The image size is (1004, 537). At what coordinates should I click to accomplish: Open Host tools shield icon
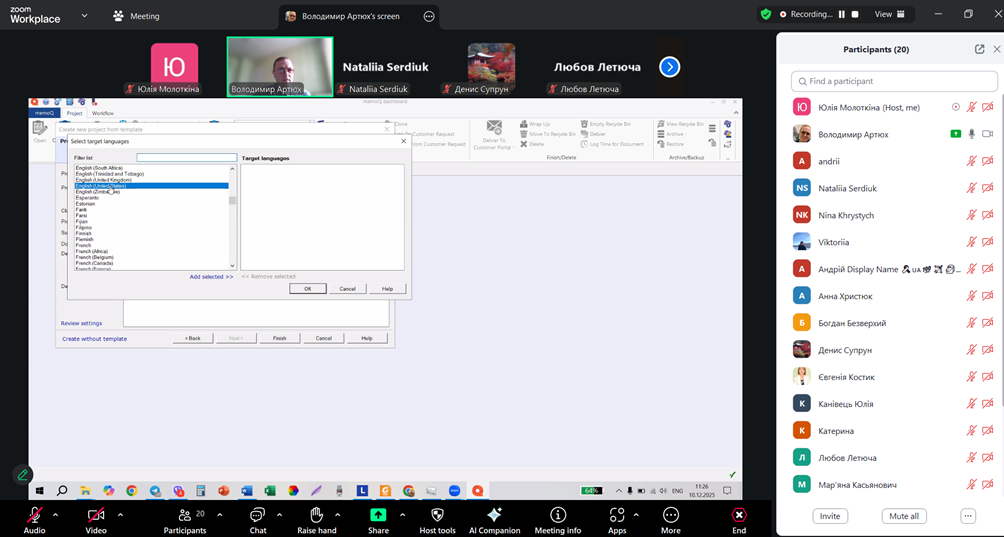pos(437,515)
